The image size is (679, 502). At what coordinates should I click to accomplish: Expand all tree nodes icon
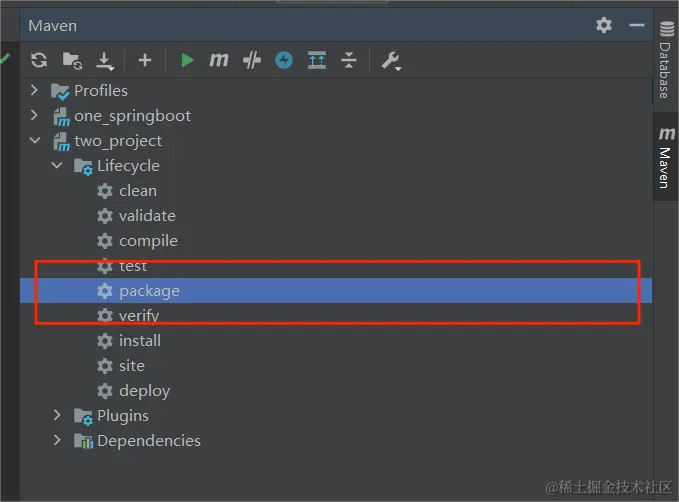click(x=317, y=60)
